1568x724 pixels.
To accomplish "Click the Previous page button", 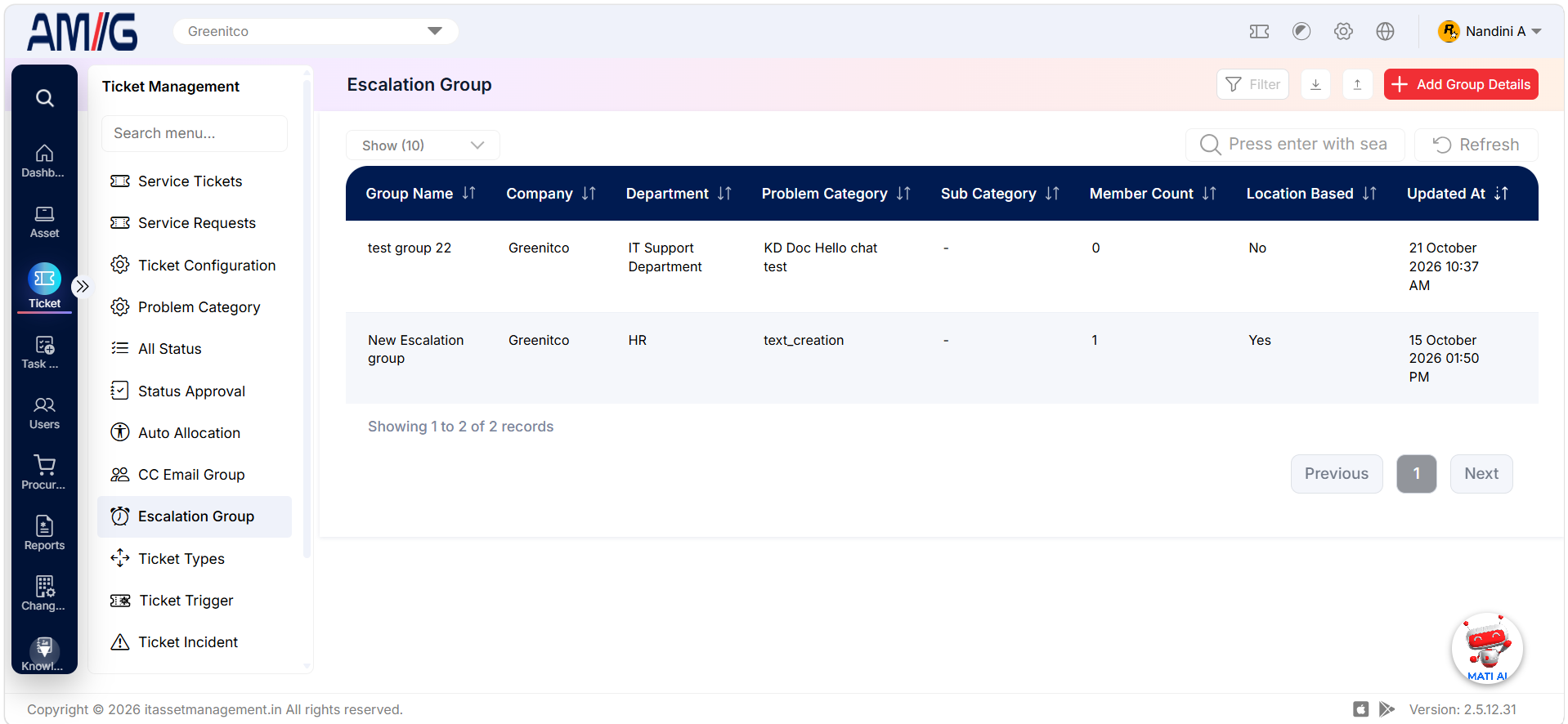I will point(1337,474).
